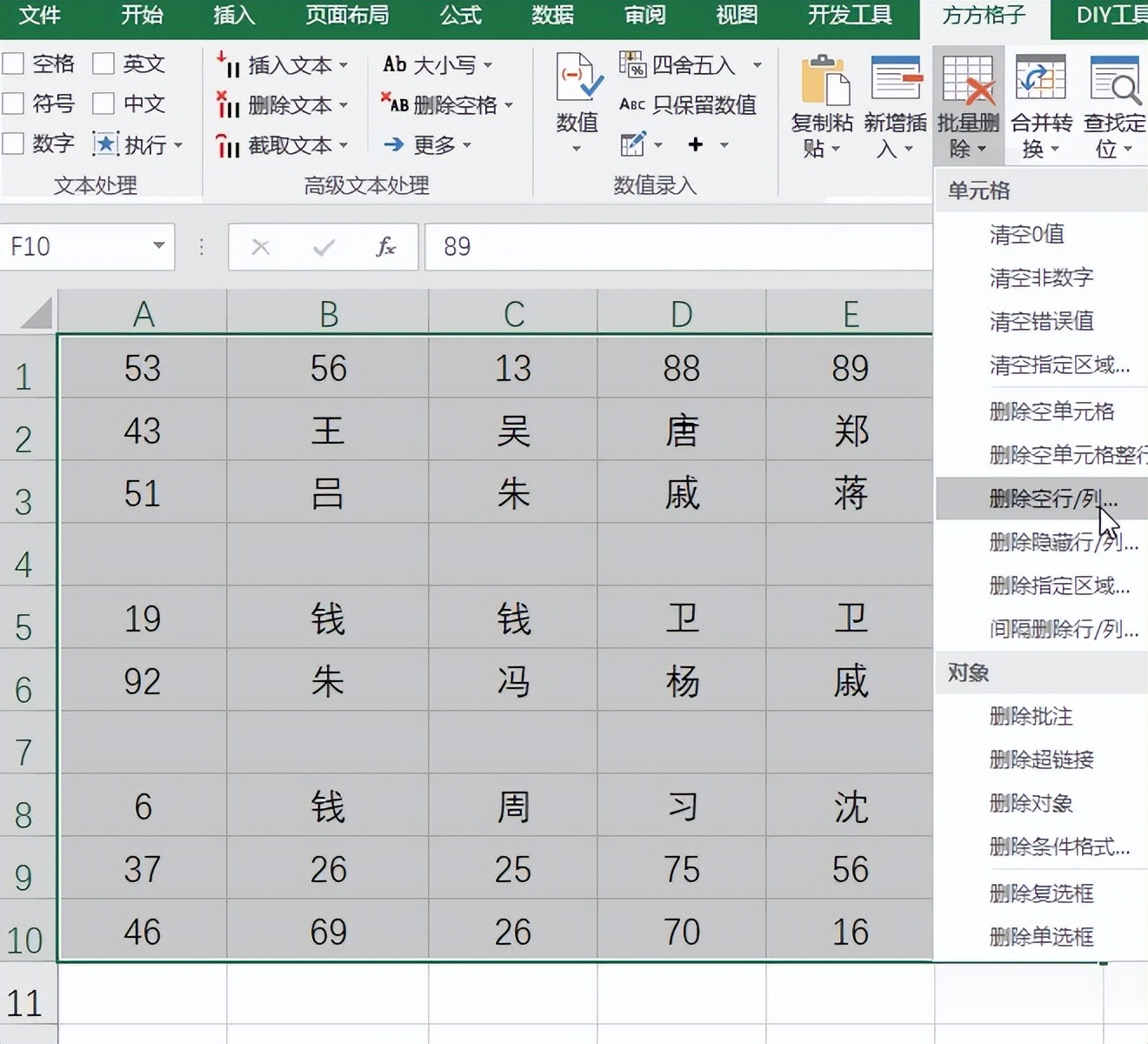
Task: Click the 清空0值 option
Action: point(1027,234)
